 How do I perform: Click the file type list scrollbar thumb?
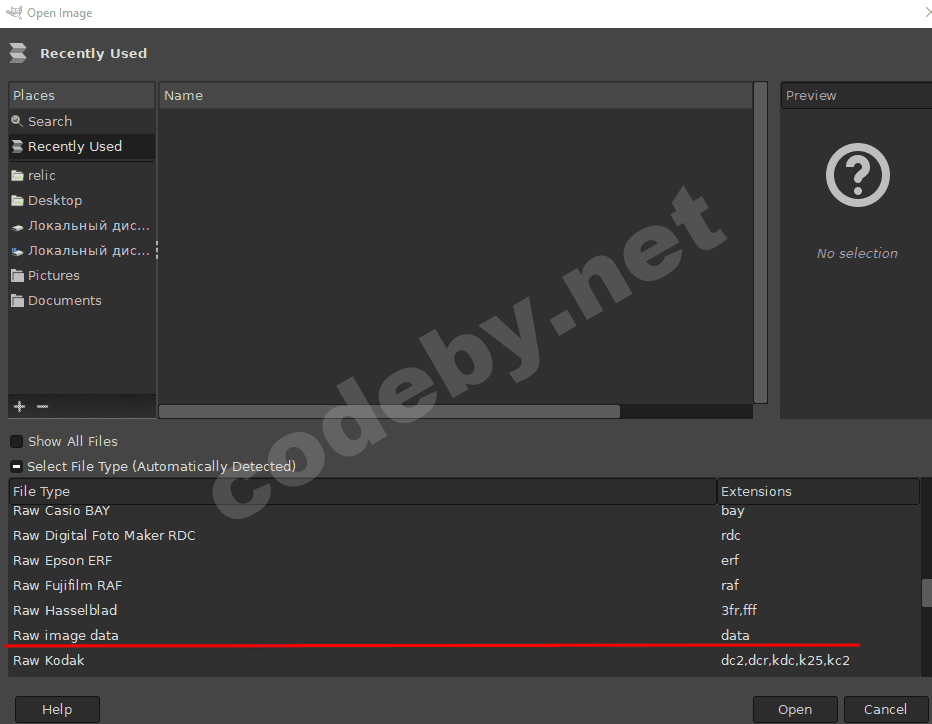click(x=926, y=593)
